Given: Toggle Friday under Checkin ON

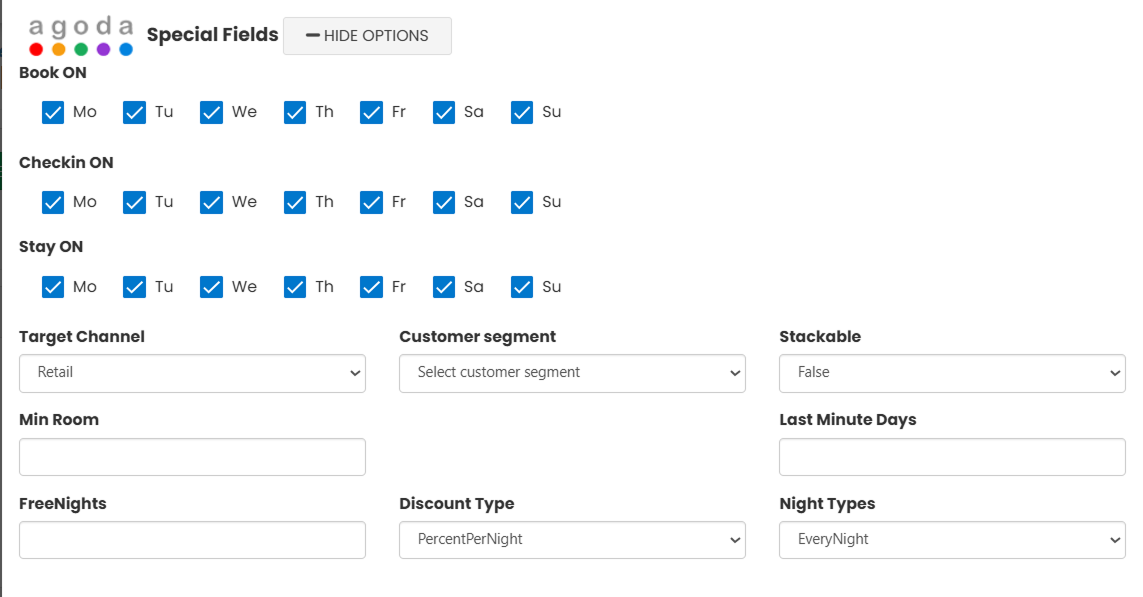Looking at the screenshot, I should pyautogui.click(x=372, y=202).
